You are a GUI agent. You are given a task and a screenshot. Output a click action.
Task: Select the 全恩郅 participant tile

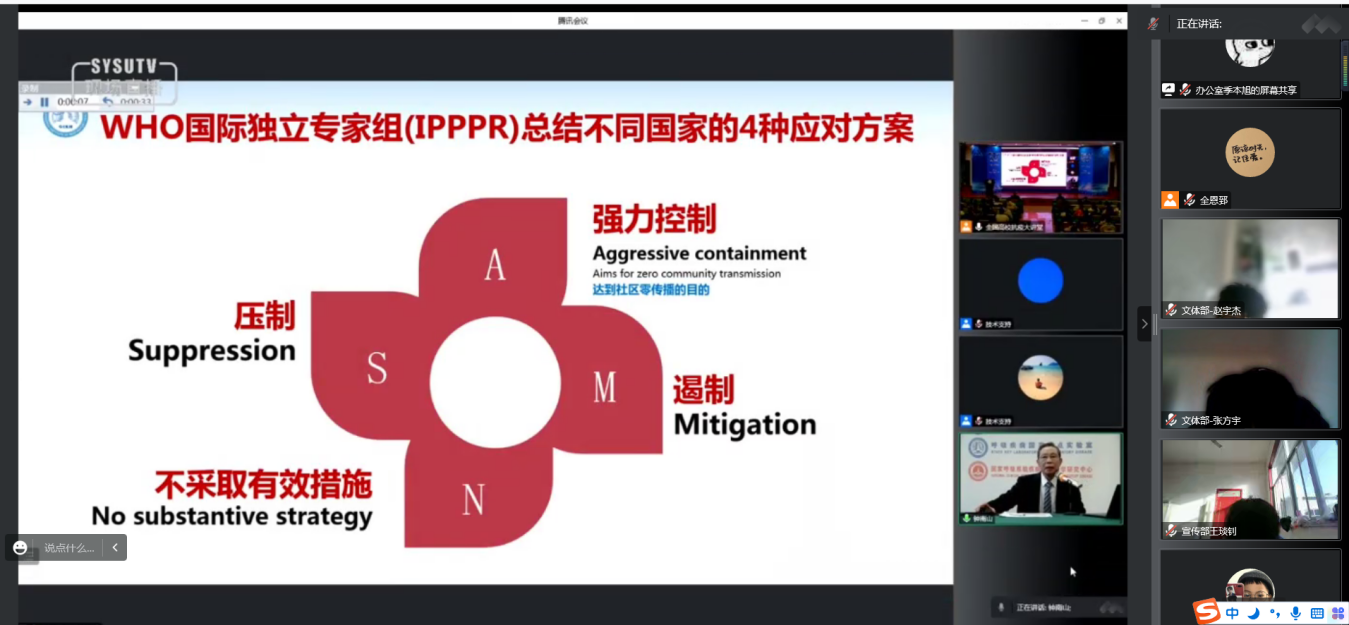tap(1250, 158)
